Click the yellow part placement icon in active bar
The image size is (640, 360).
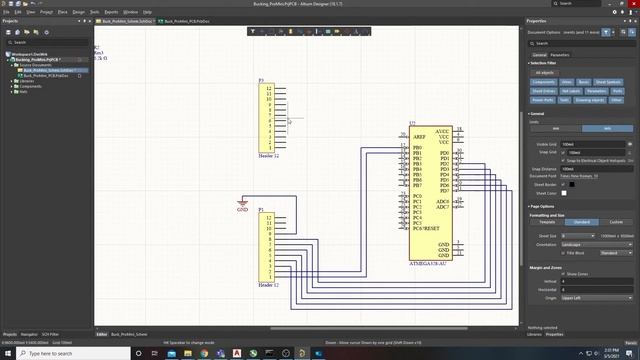coord(291,31)
